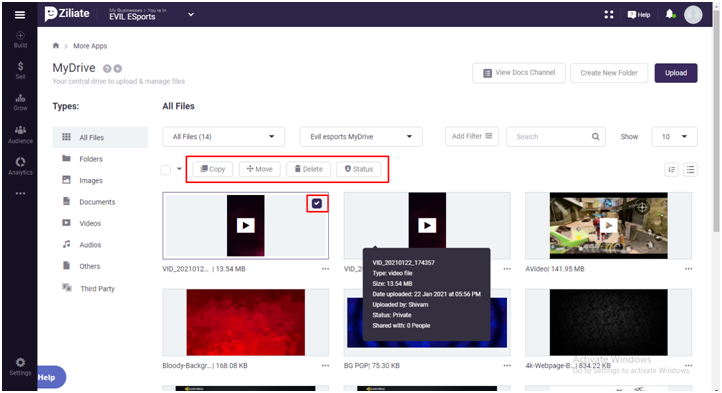This screenshot has height=393, width=722.
Task: Click the Status button
Action: (x=359, y=169)
